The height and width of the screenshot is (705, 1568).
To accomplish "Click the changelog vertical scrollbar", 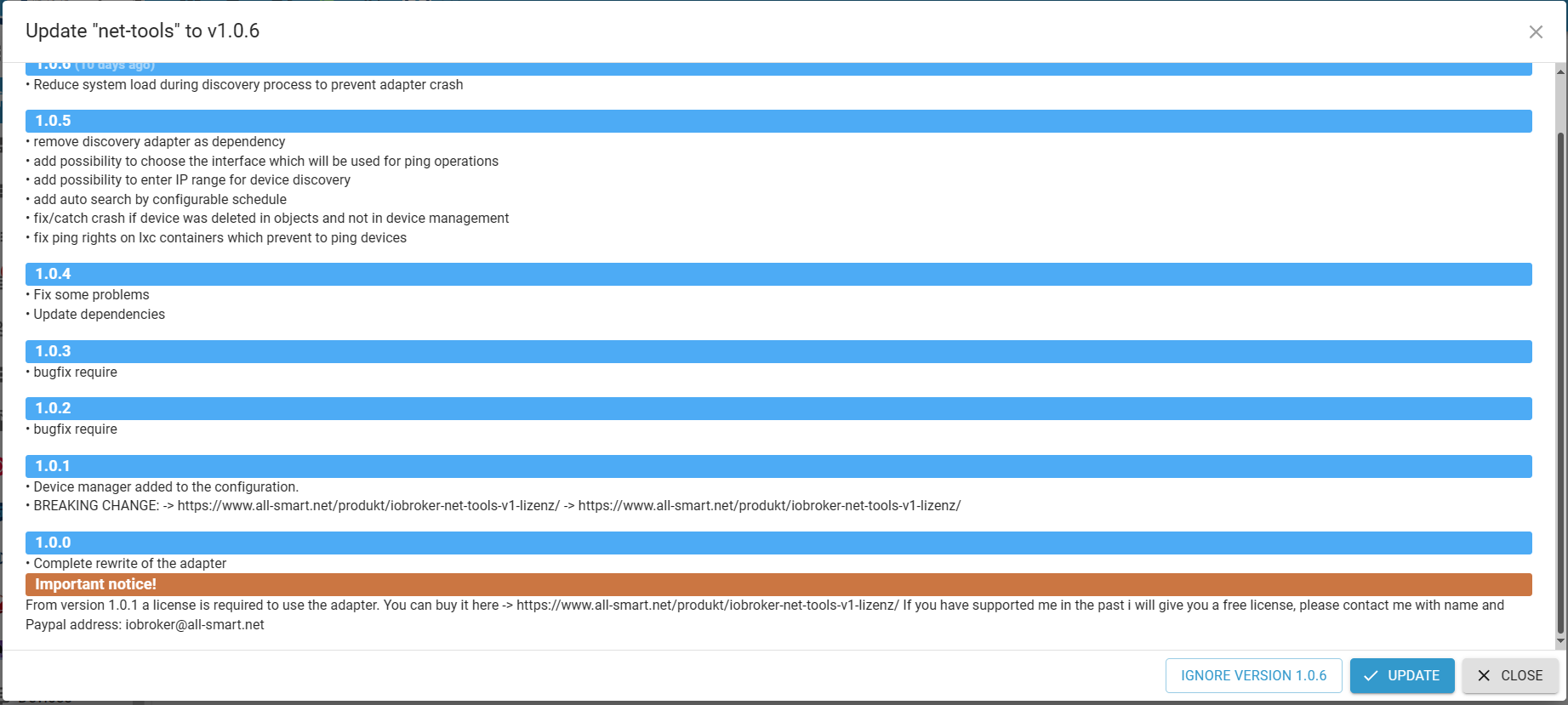I will [1560, 383].
